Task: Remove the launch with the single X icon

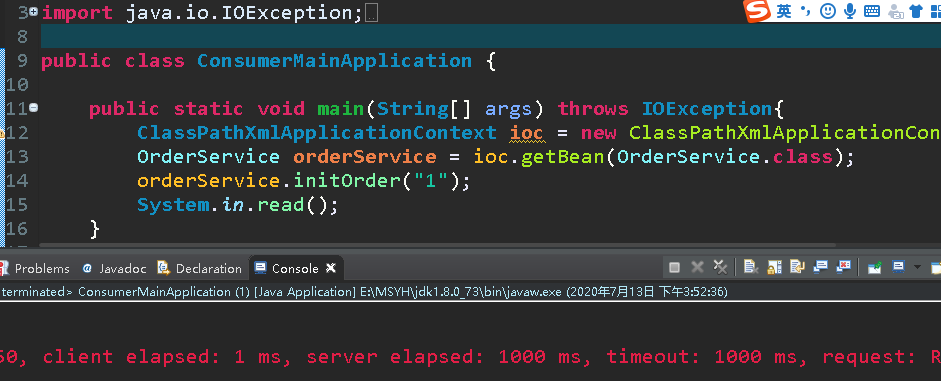Action: [697, 268]
